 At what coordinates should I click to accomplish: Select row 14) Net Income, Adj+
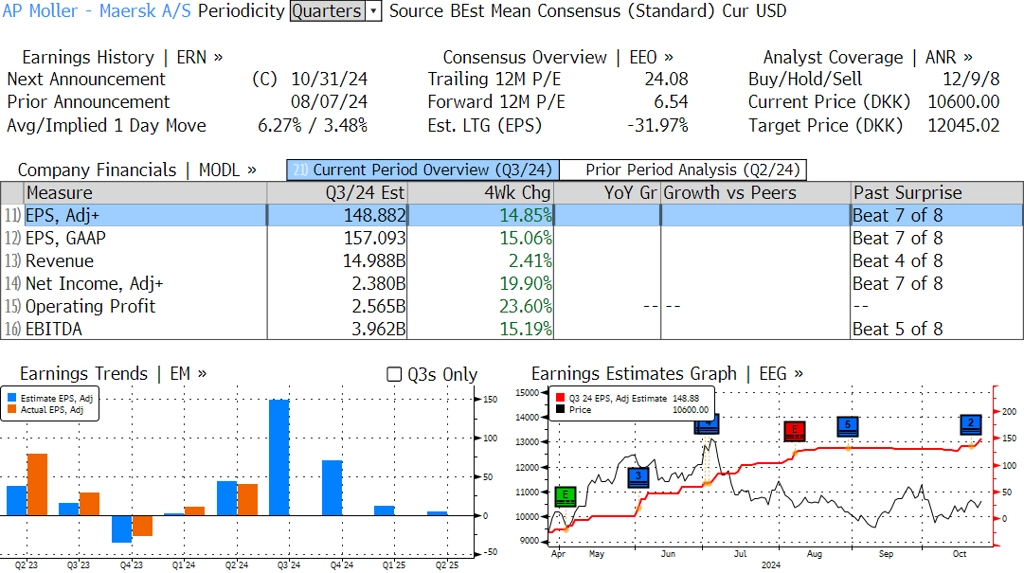pyautogui.click(x=512, y=284)
